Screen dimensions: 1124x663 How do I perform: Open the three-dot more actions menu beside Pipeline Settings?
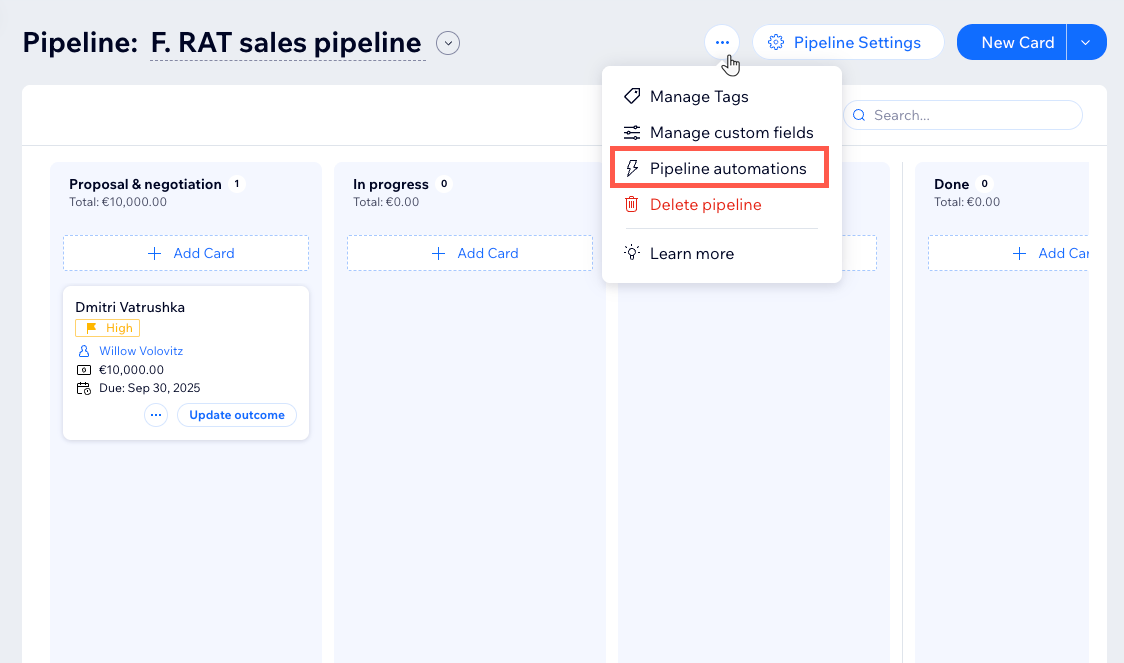click(722, 42)
